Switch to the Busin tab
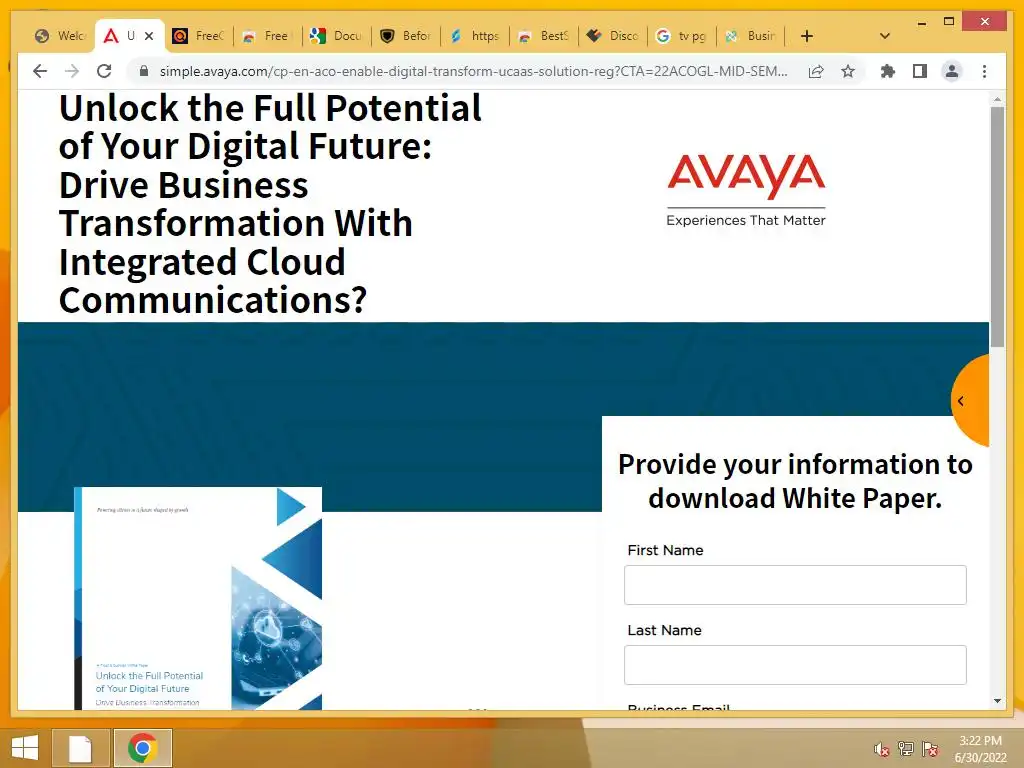 point(752,36)
